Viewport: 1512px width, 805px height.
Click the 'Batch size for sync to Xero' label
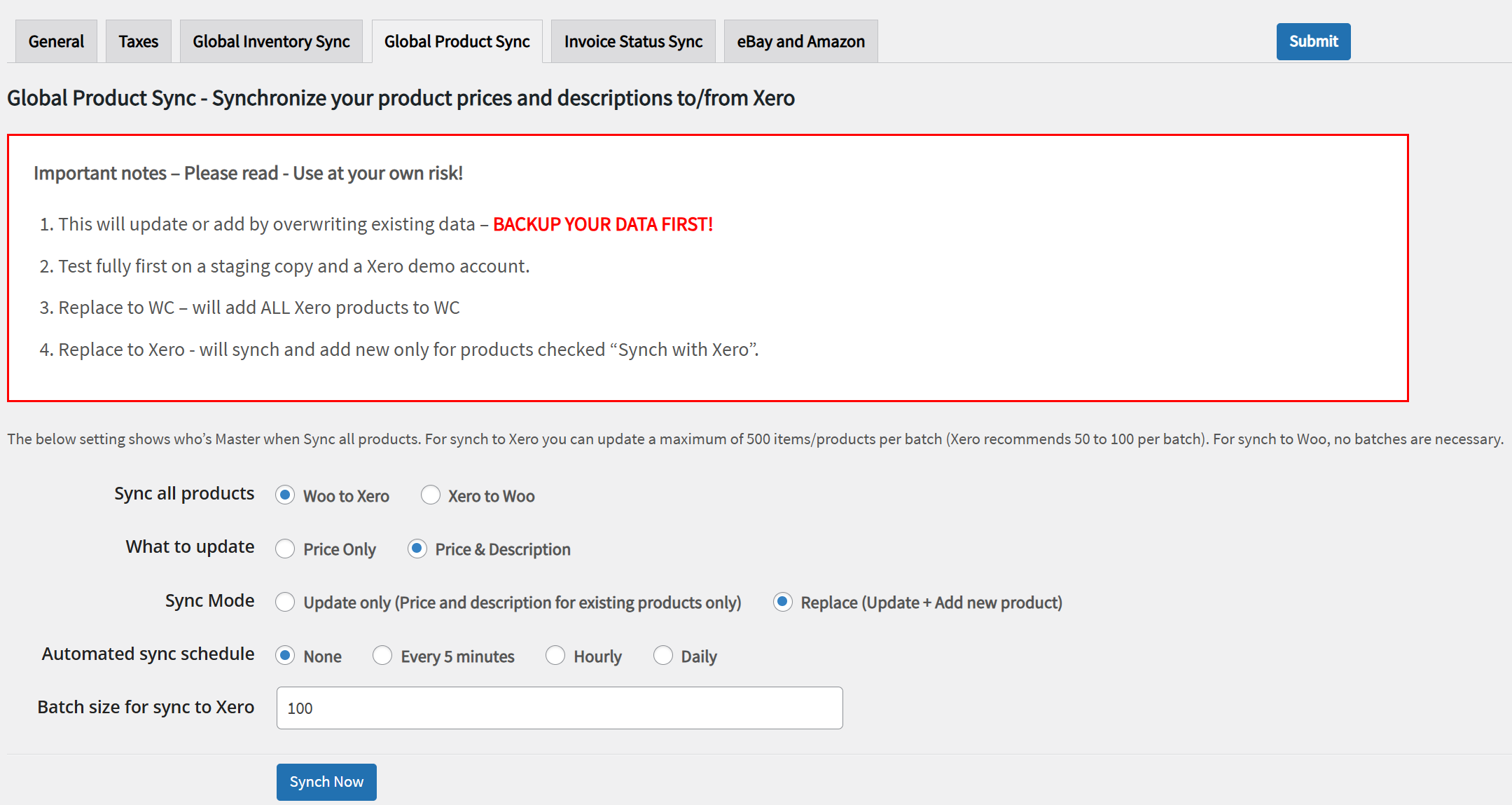[x=146, y=707]
